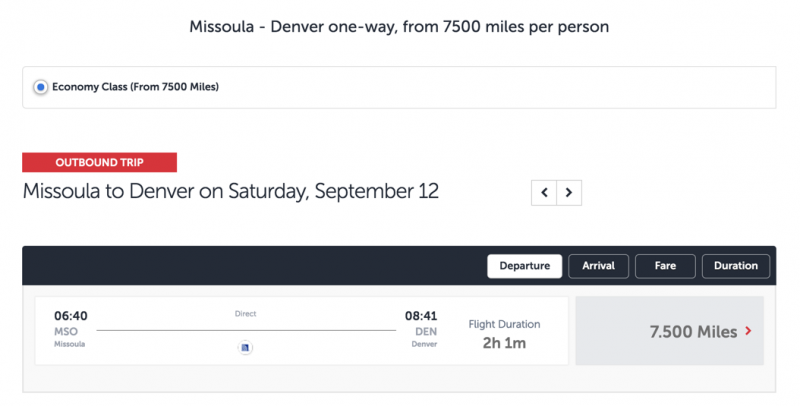Click the 08:41 arrival time
The width and height of the screenshot is (800, 406).
point(421,316)
